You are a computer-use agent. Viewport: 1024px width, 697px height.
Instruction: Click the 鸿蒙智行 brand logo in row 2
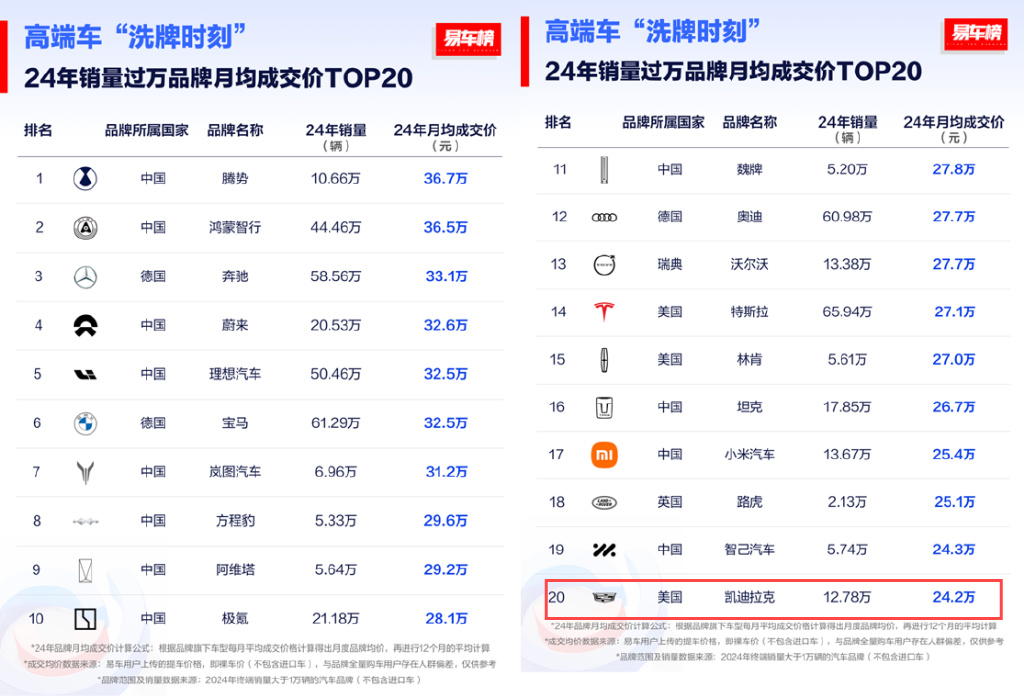[85, 227]
